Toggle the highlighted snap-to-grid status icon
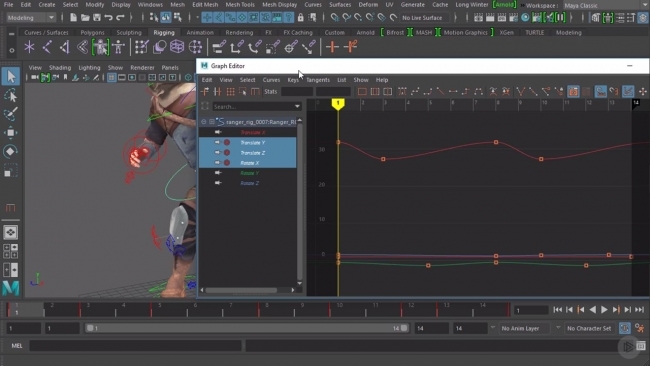The height and width of the screenshot is (366, 650). coord(207,17)
